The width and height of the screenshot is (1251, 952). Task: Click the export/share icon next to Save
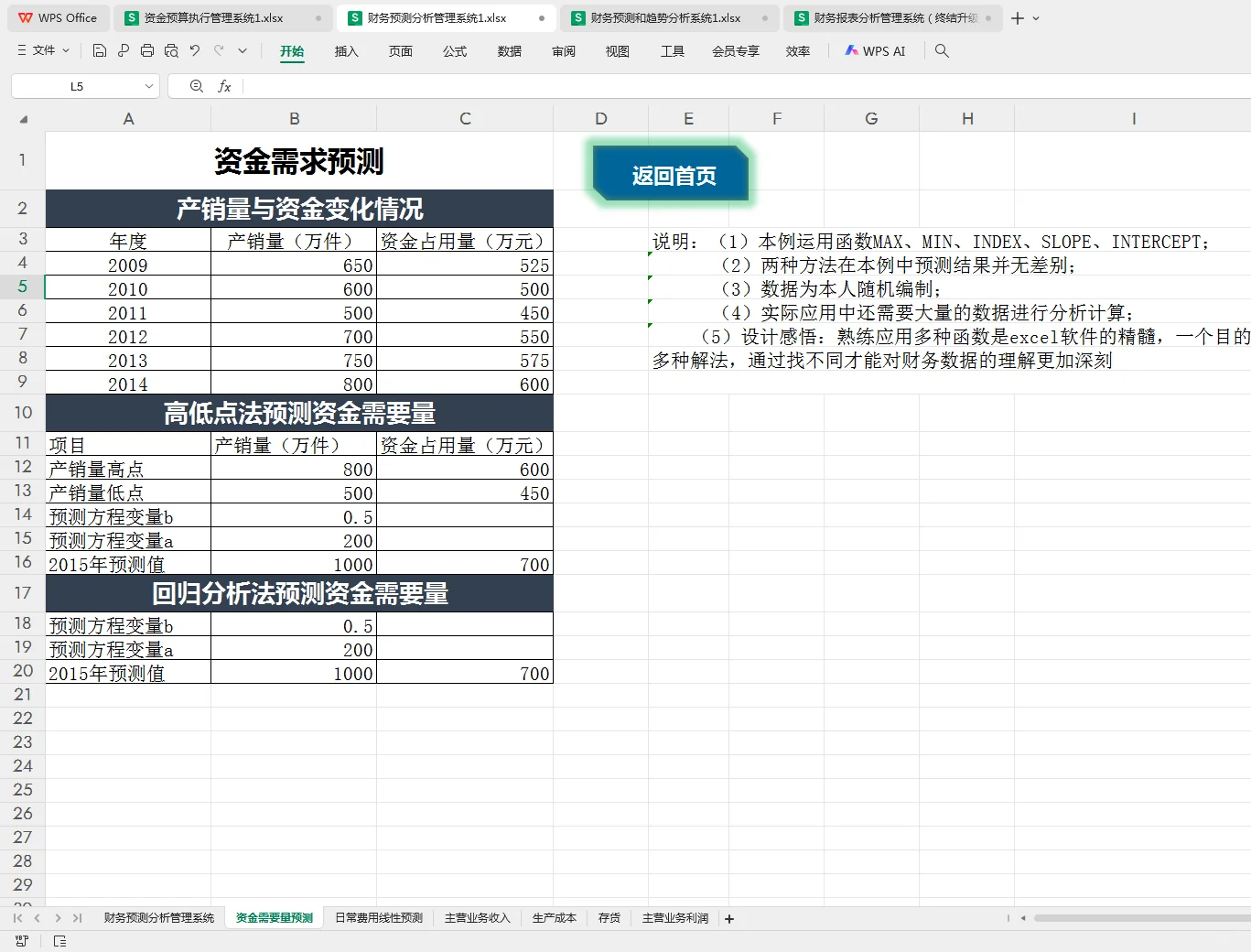pos(124,51)
